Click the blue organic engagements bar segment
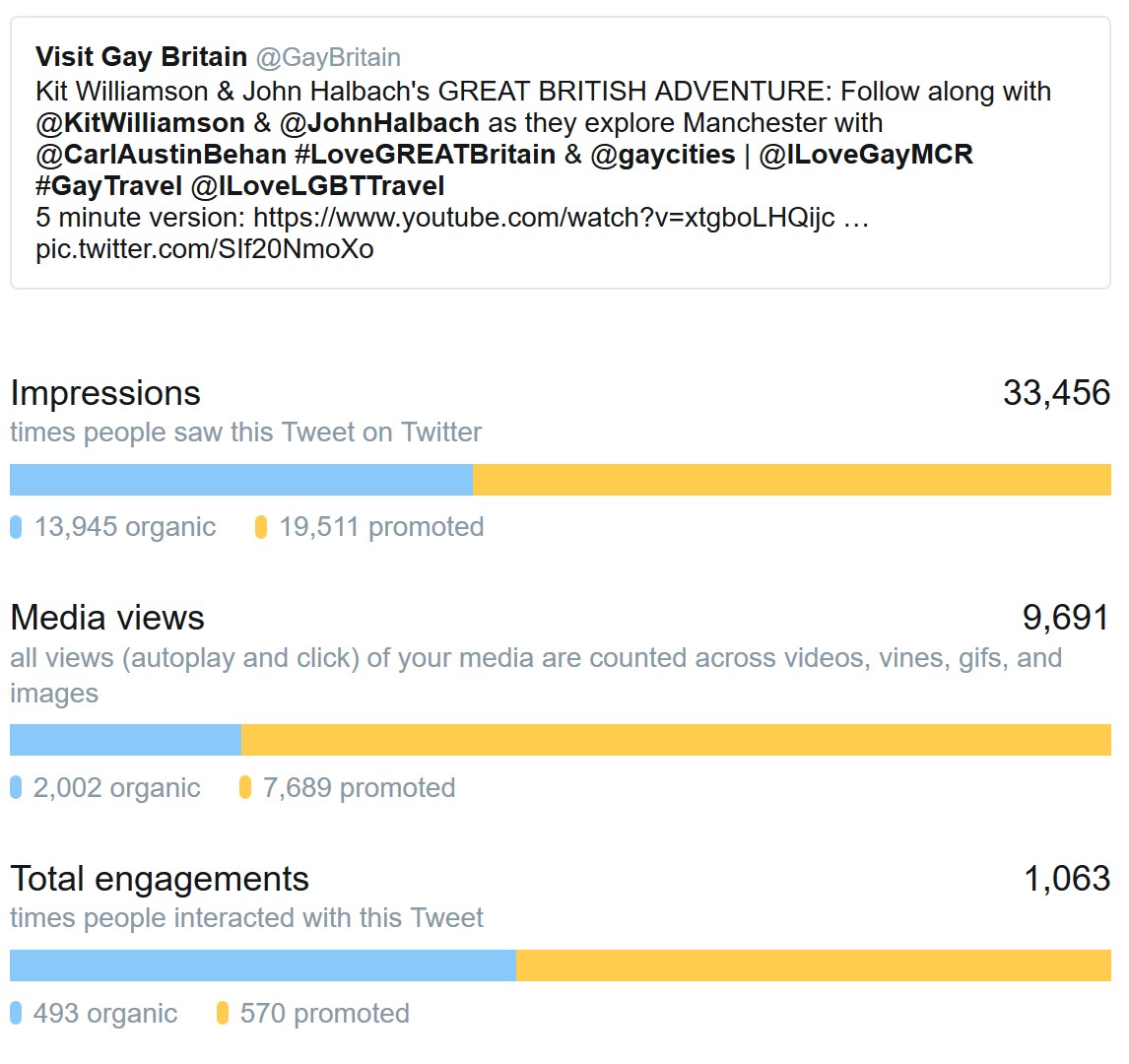Image resolution: width=1129 pixels, height=1064 pixels. click(x=263, y=966)
